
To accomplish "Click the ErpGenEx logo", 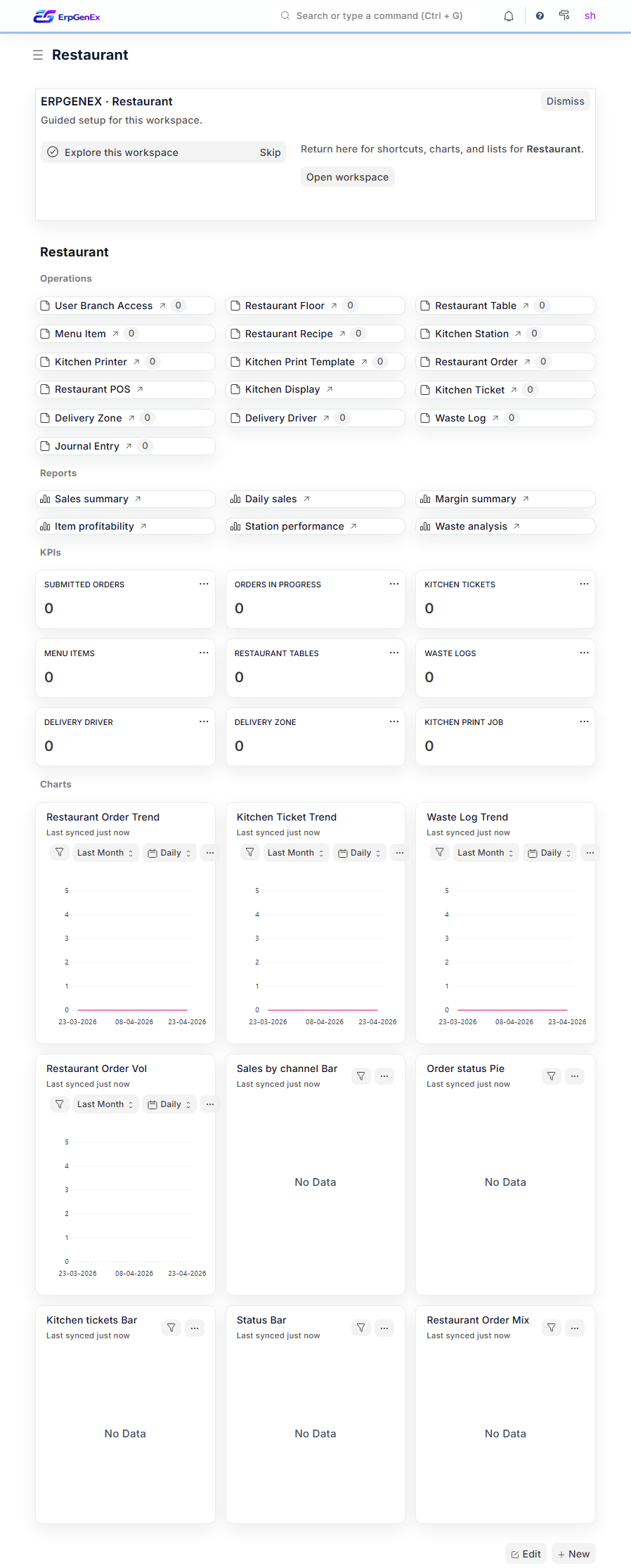I will click(67, 16).
